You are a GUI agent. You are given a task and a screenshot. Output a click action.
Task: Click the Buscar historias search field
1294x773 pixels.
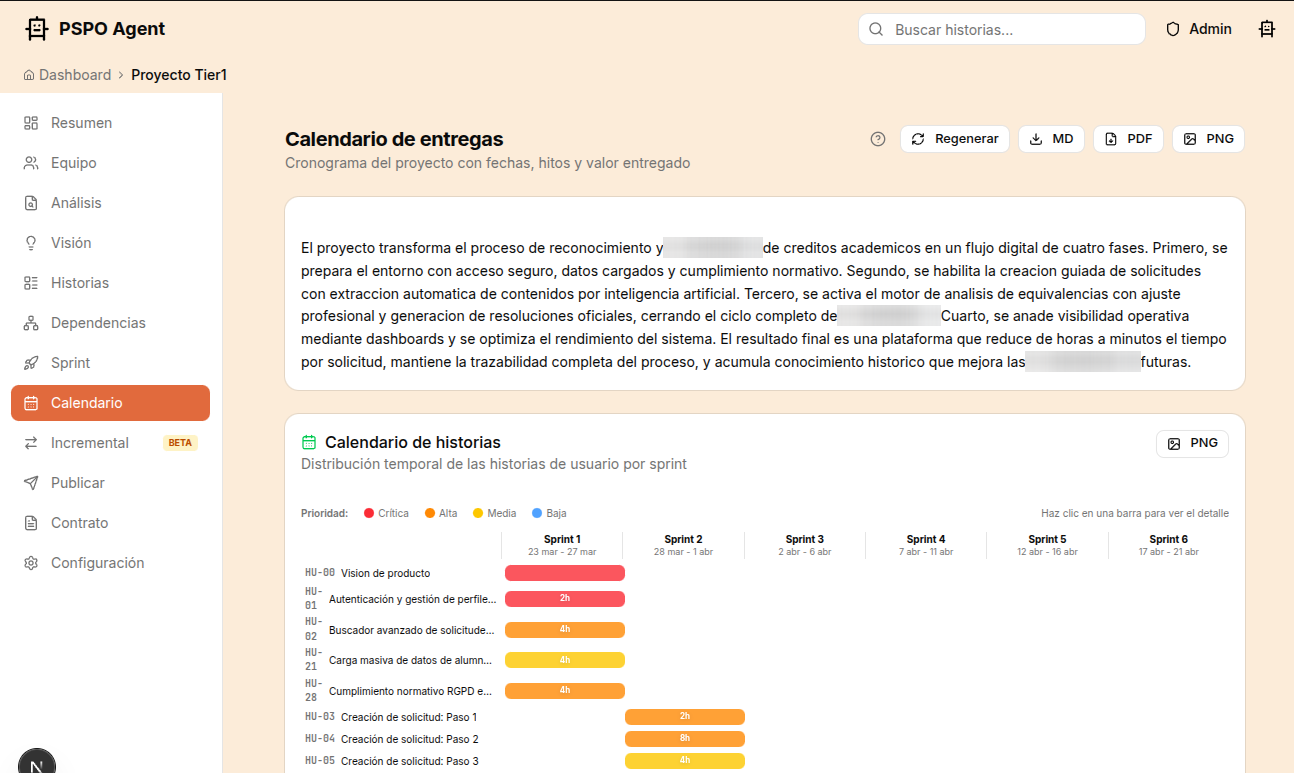coord(1000,29)
